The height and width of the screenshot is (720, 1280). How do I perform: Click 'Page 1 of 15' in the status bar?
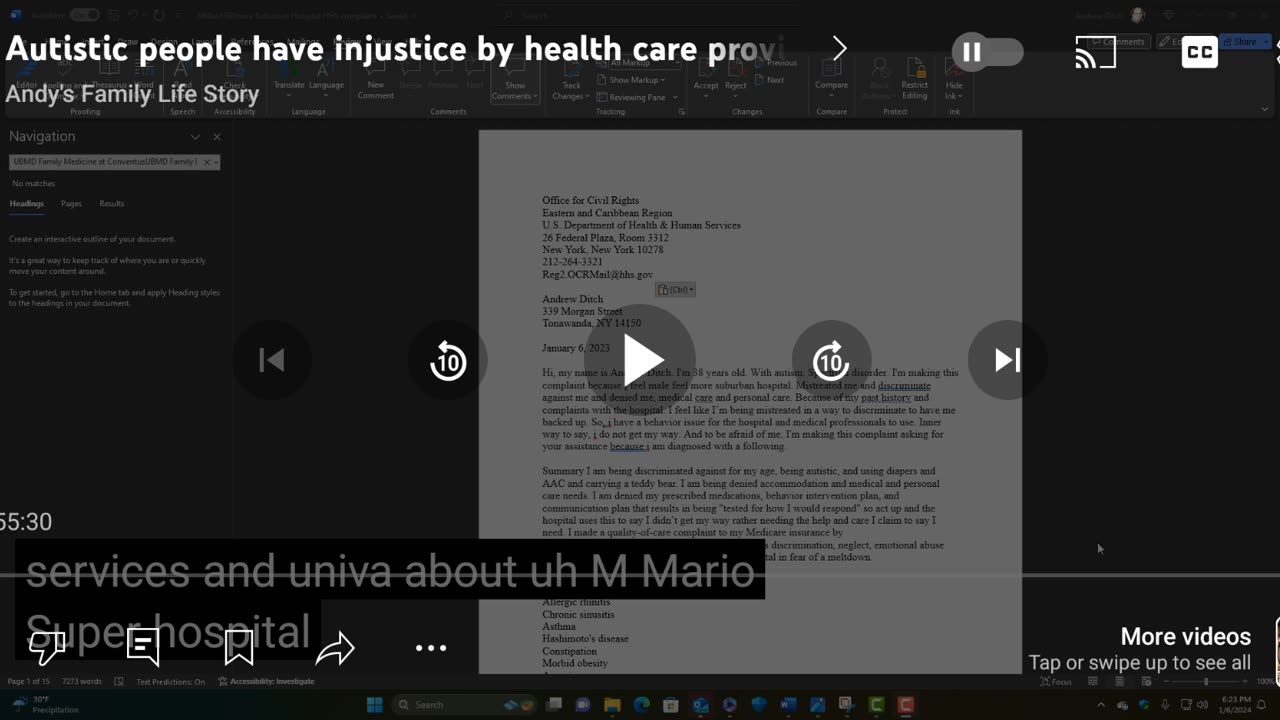[29, 681]
